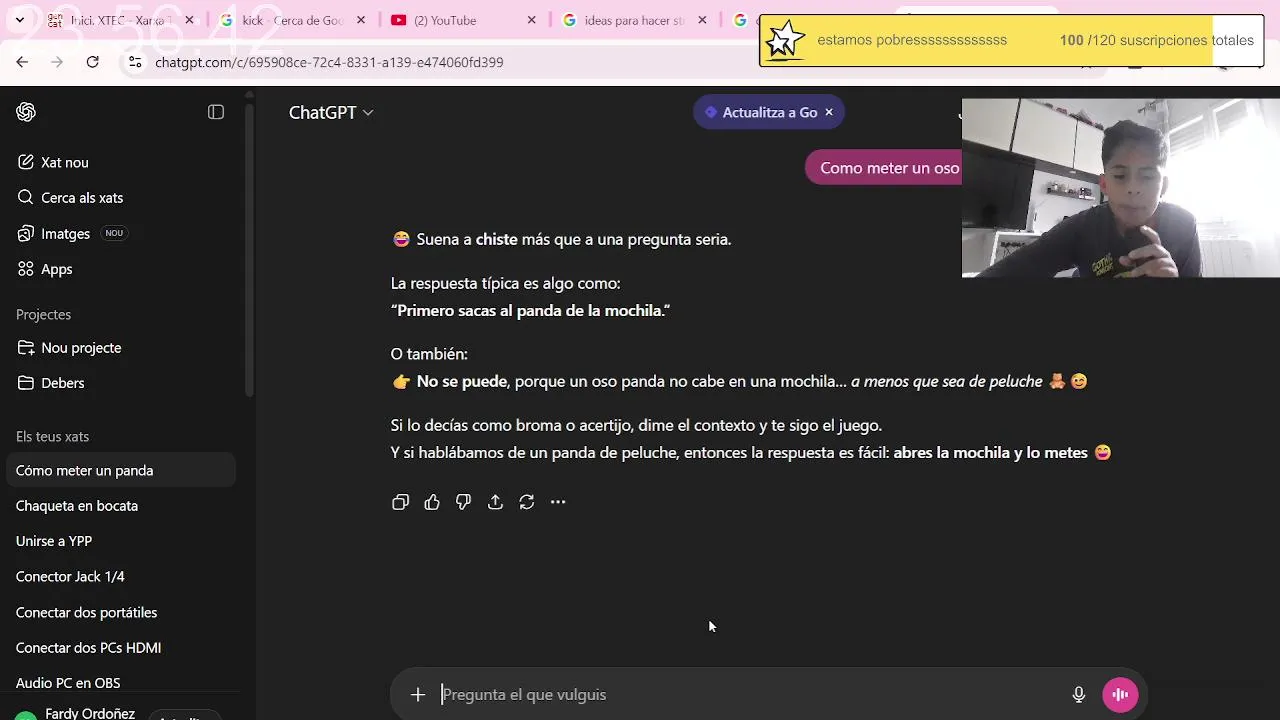Viewport: 1280px width, 720px height.
Task: Click the NOU badge beside Imatges
Action: click(114, 233)
